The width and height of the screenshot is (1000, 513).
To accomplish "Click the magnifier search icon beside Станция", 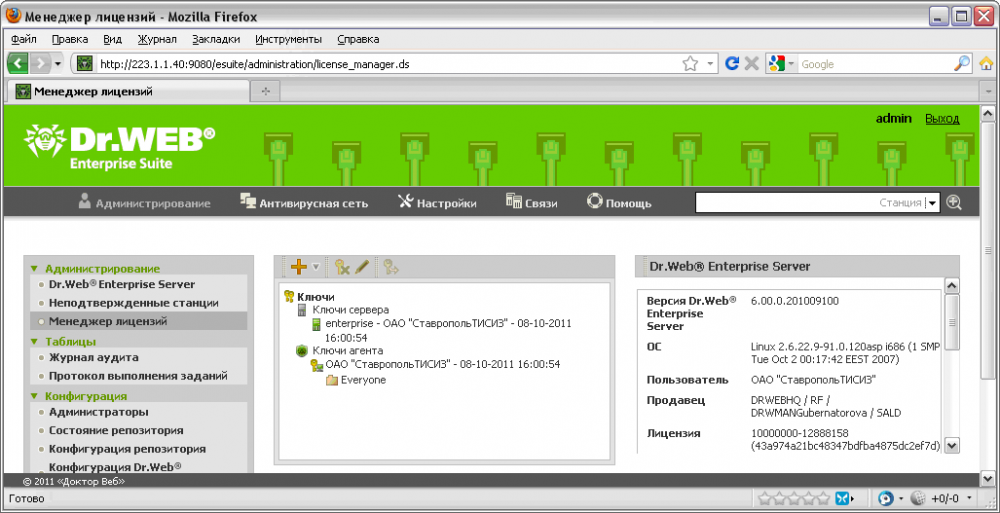I will [x=953, y=203].
